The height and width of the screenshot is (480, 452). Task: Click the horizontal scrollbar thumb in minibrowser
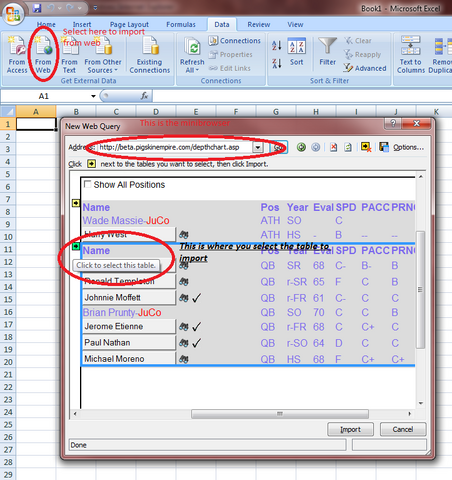[280, 414]
